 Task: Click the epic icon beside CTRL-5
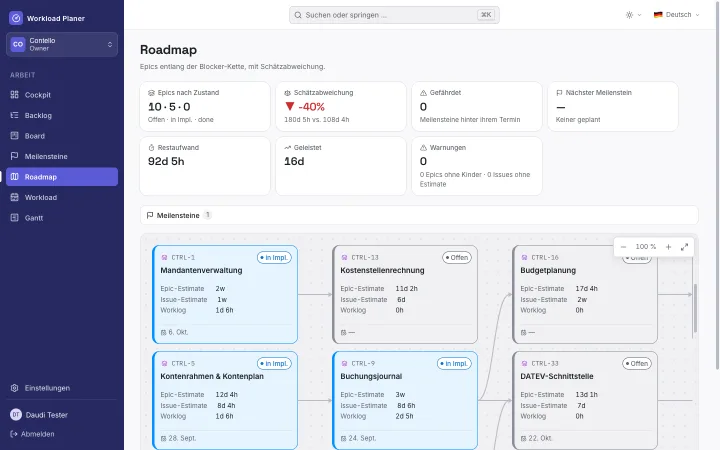tap(164, 364)
